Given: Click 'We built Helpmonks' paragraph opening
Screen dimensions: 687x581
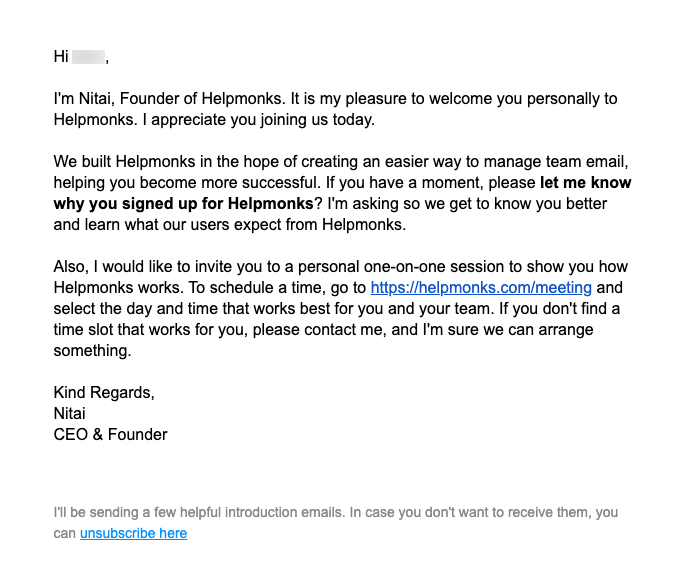Looking at the screenshot, I should point(124,162).
